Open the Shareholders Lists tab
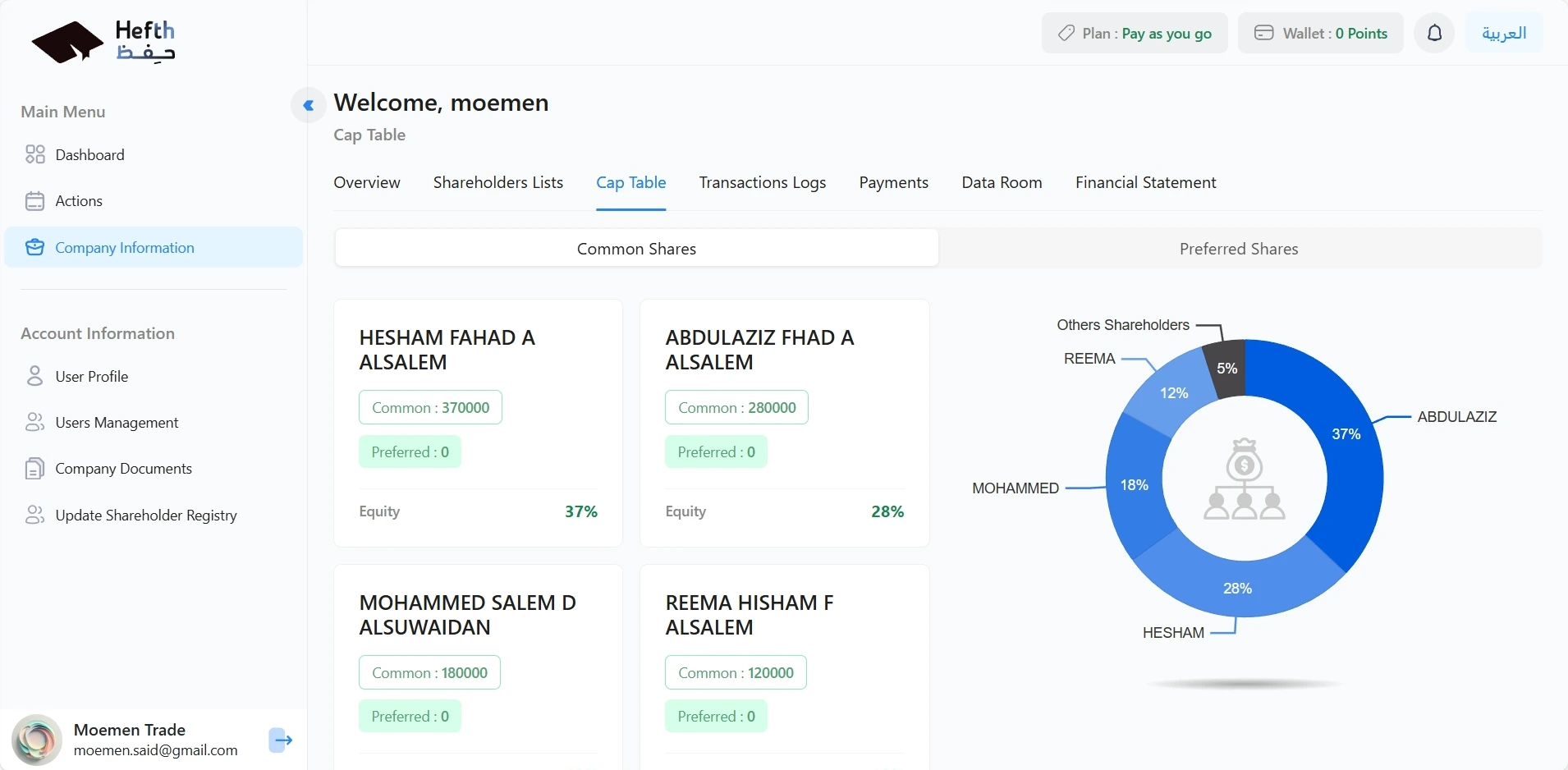1568x770 pixels. pos(497,183)
